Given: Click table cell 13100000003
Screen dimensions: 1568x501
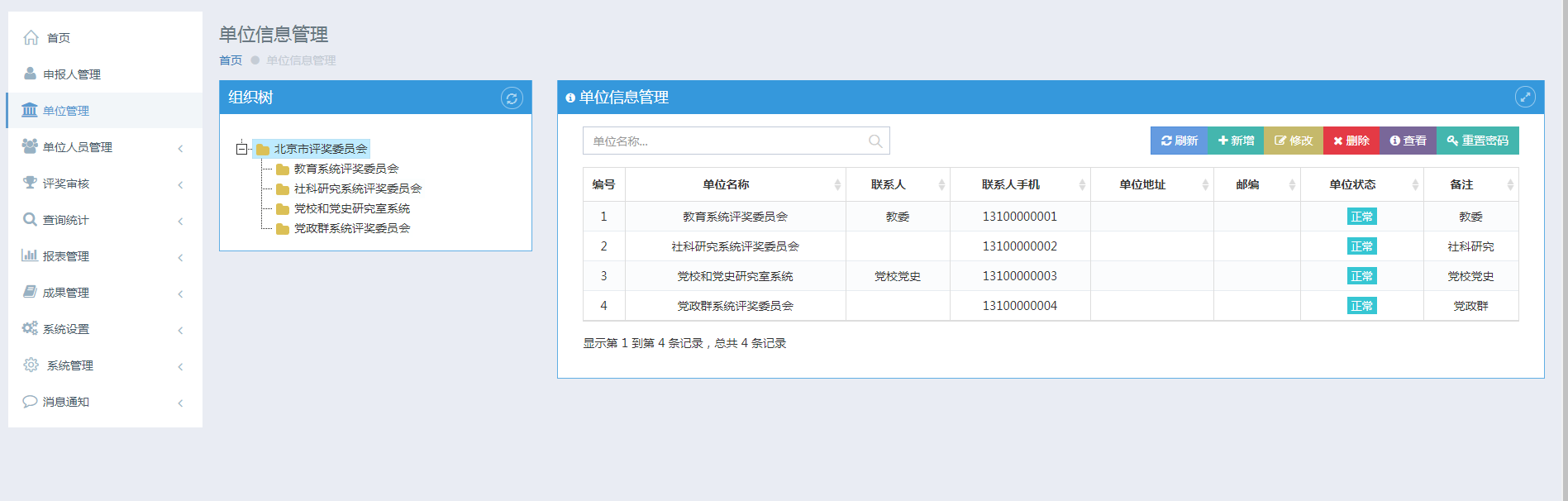Looking at the screenshot, I should click(x=1020, y=276).
